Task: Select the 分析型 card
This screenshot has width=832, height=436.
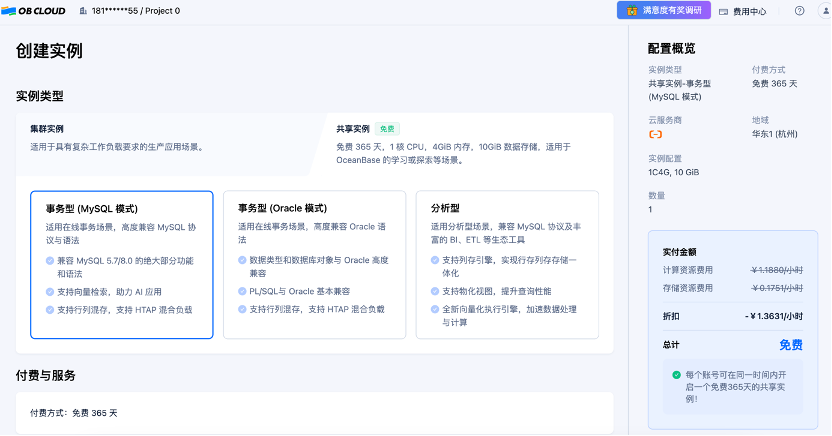Action: click(507, 265)
